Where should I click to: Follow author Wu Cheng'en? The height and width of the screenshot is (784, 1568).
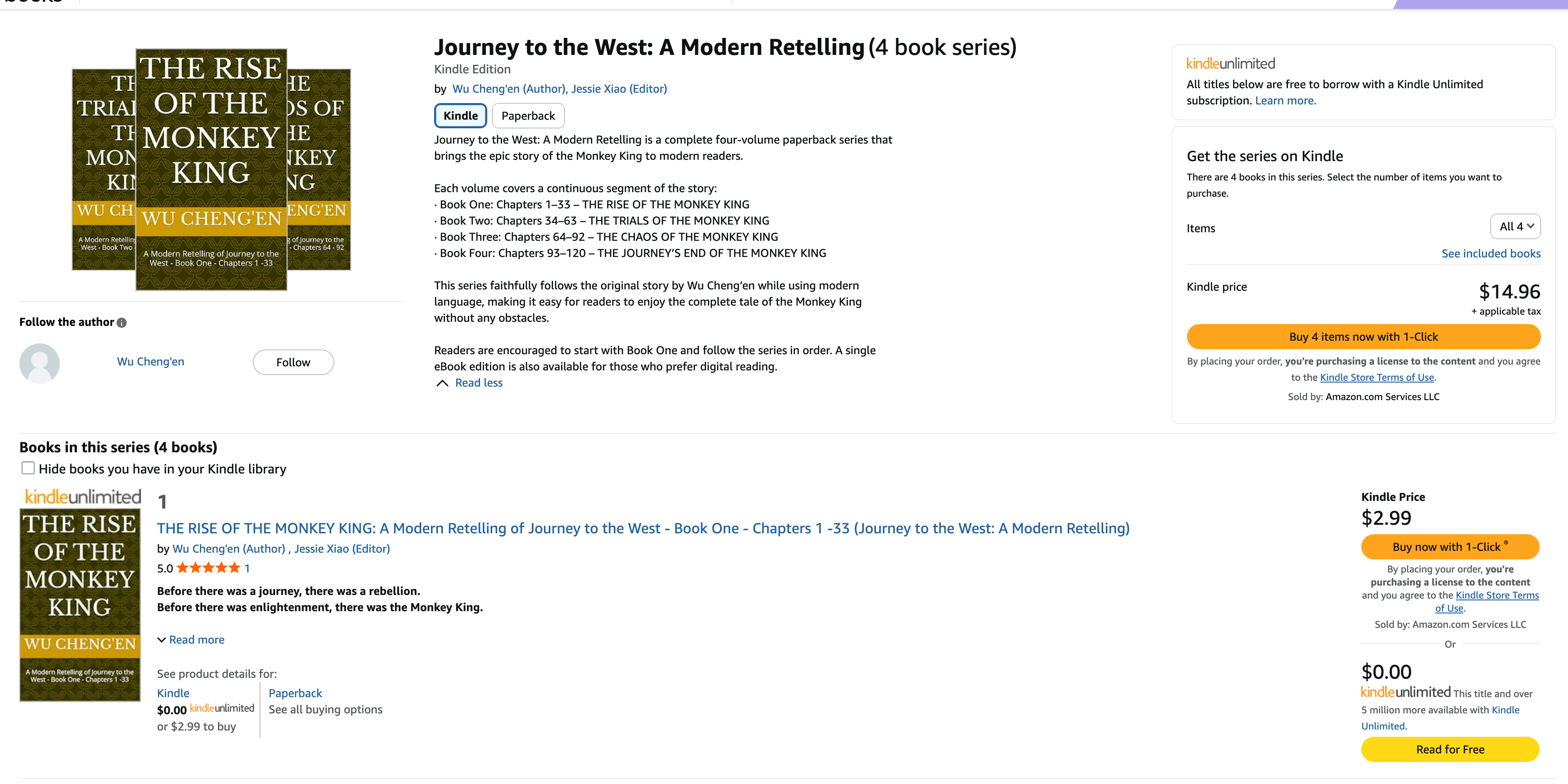[x=294, y=362]
